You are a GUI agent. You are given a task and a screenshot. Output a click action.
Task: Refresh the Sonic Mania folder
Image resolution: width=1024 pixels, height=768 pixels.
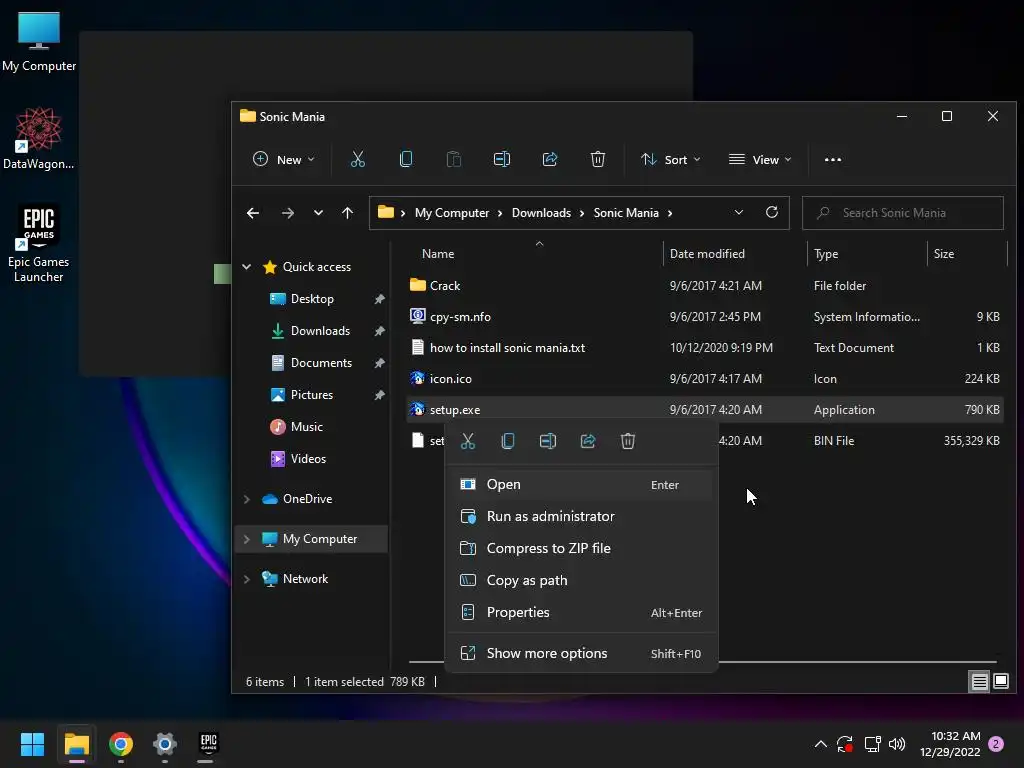(772, 212)
